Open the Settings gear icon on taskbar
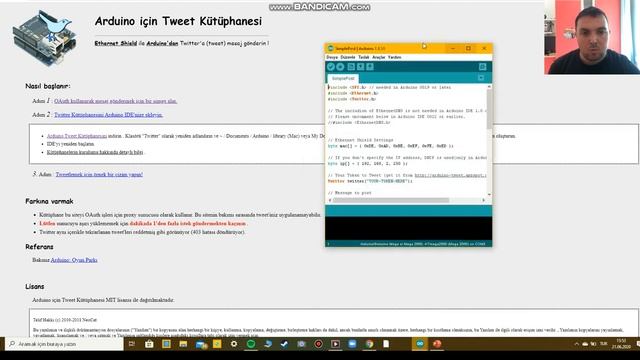This screenshot has height=360, width=640. pos(234,344)
